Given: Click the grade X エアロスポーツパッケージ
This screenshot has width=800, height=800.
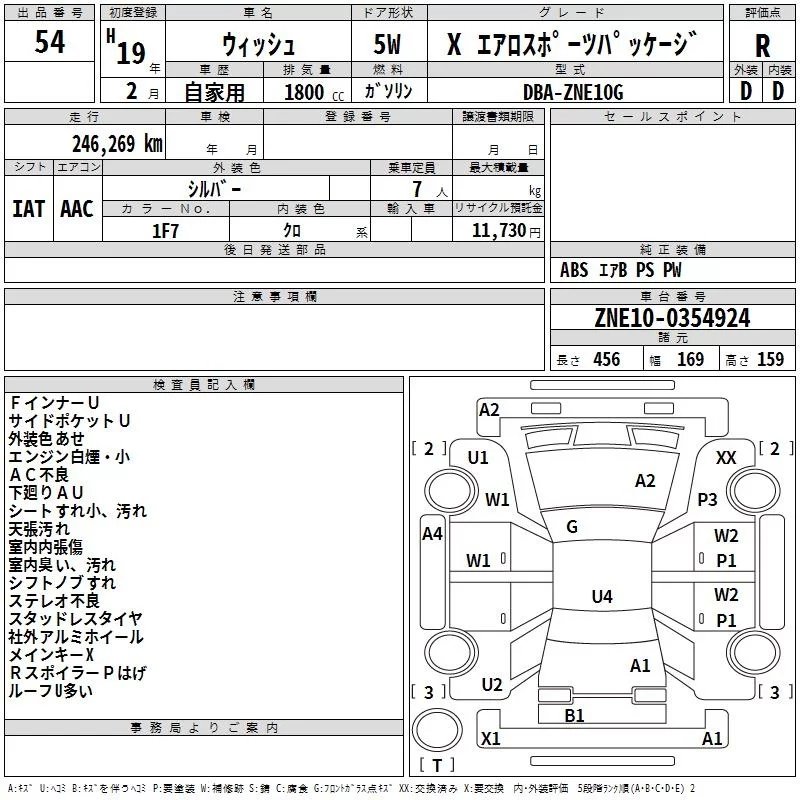Looking at the screenshot, I should click(572, 43).
